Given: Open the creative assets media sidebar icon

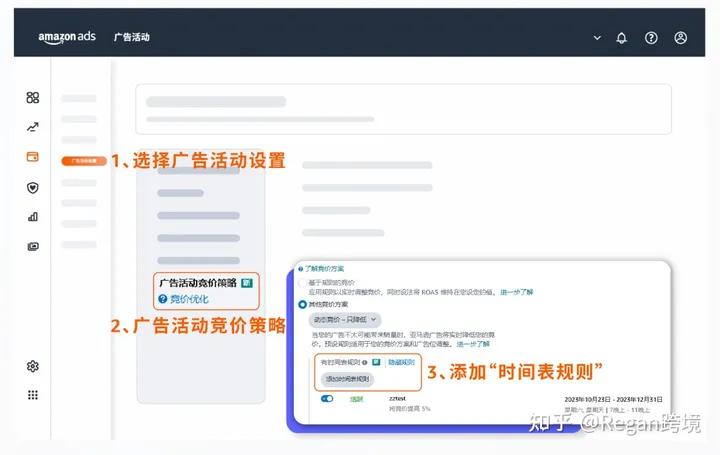Looking at the screenshot, I should (x=33, y=247).
